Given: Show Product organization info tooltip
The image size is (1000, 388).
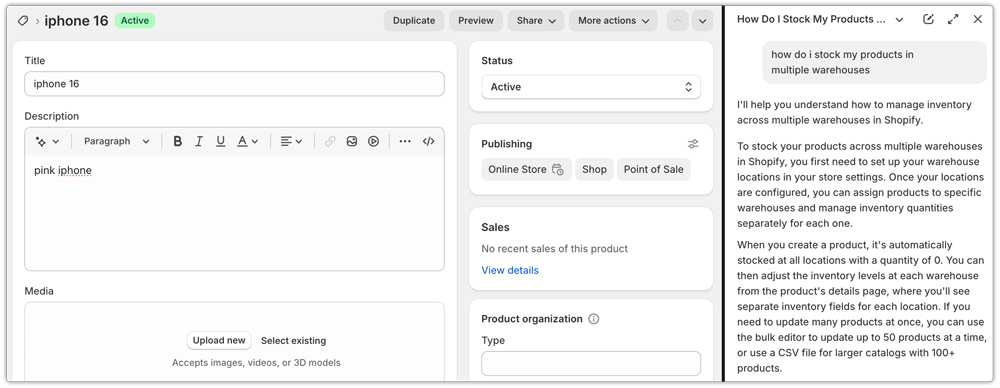Looking at the screenshot, I should point(594,318).
